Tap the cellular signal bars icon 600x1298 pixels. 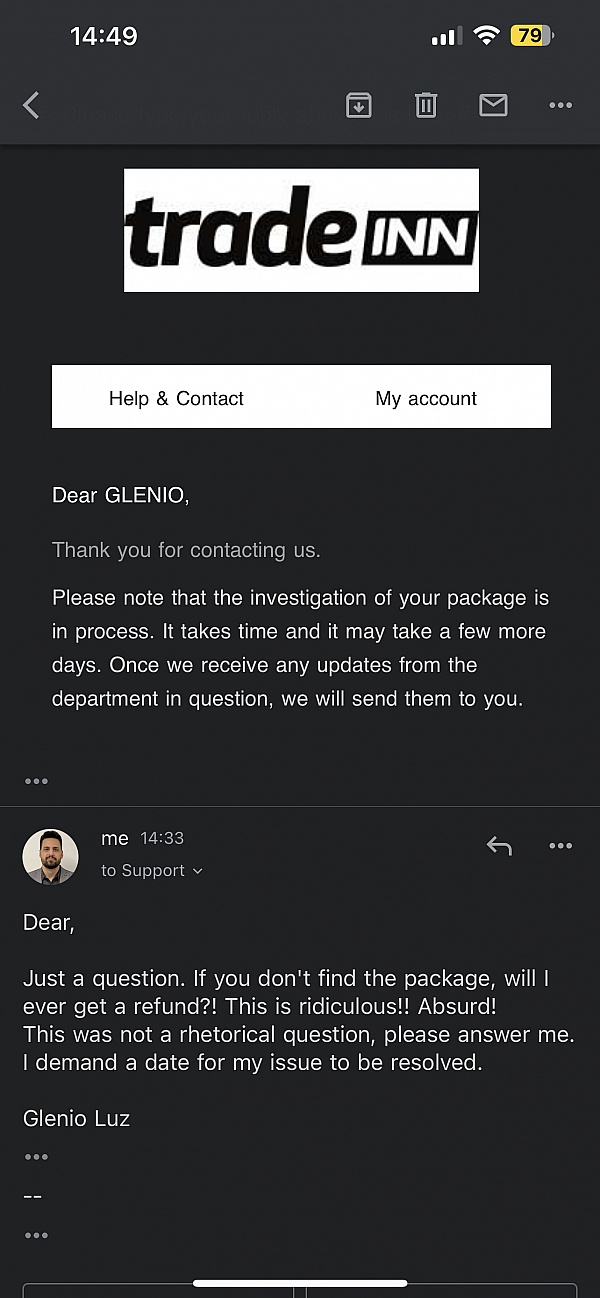[445, 37]
